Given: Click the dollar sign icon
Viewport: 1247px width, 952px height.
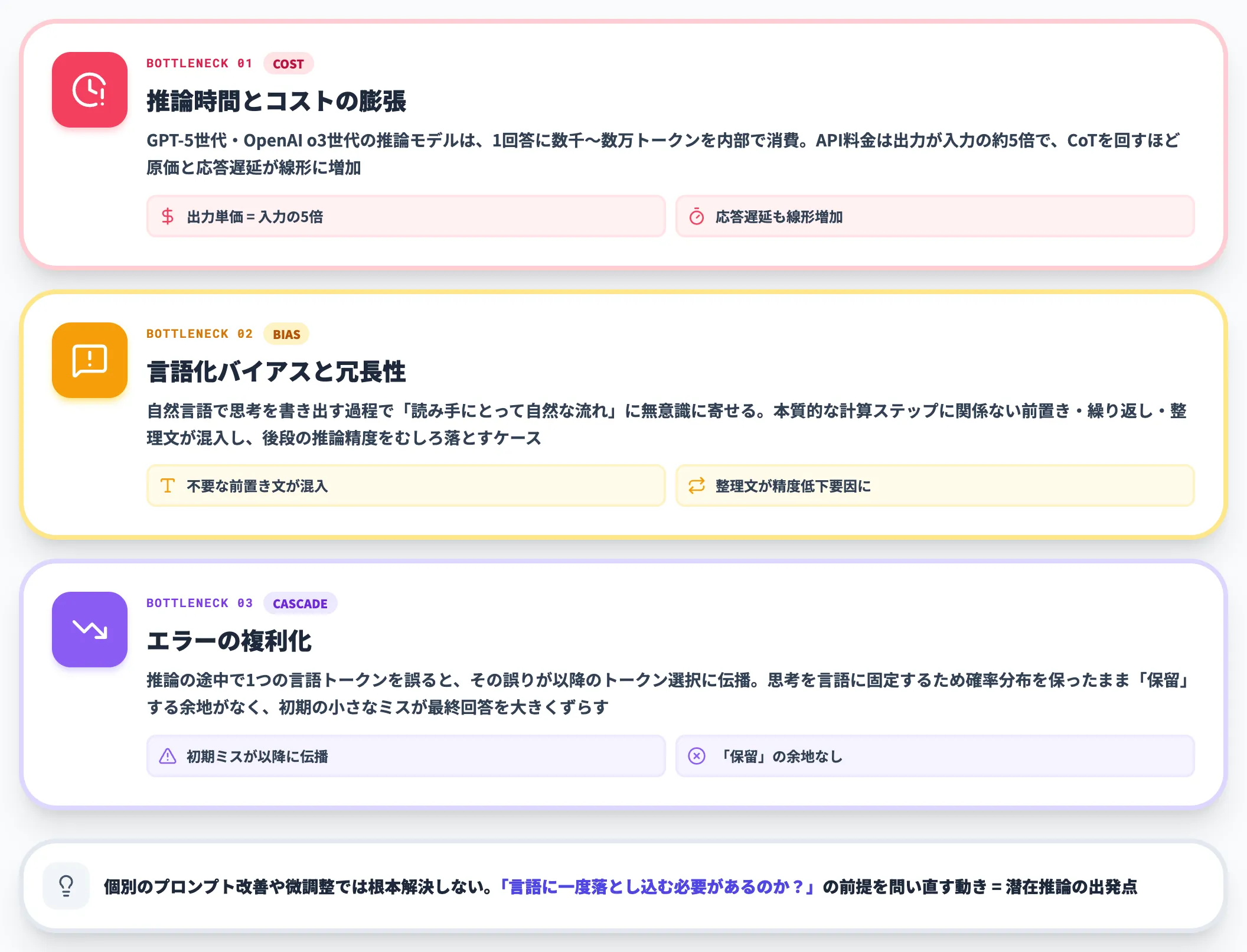Looking at the screenshot, I should (x=168, y=216).
